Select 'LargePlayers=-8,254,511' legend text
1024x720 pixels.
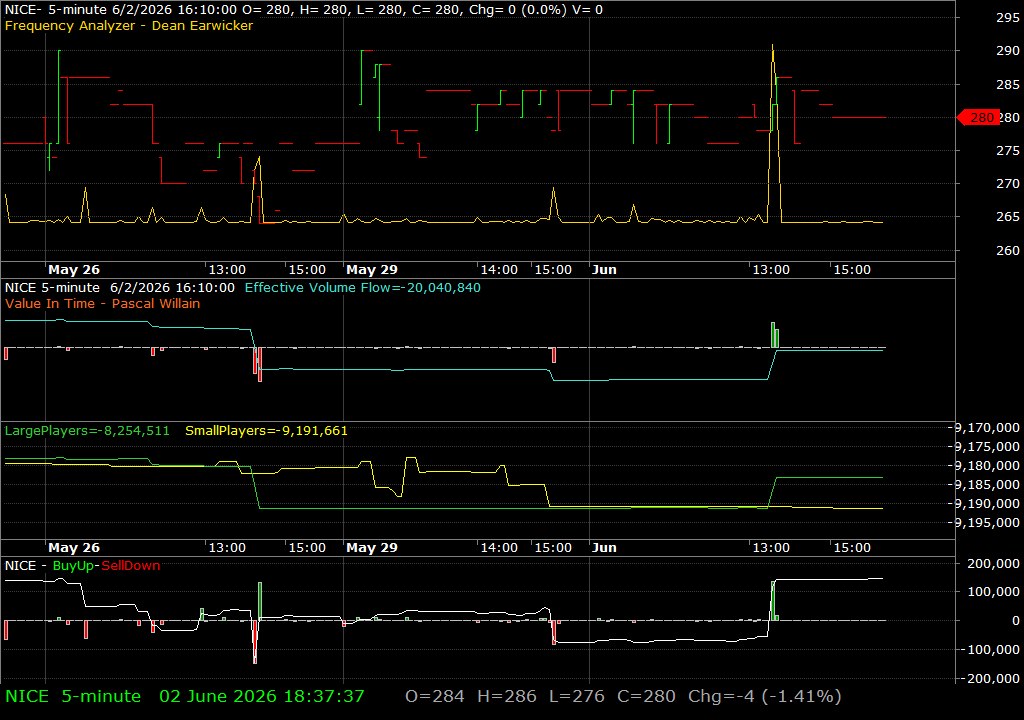pyautogui.click(x=87, y=431)
